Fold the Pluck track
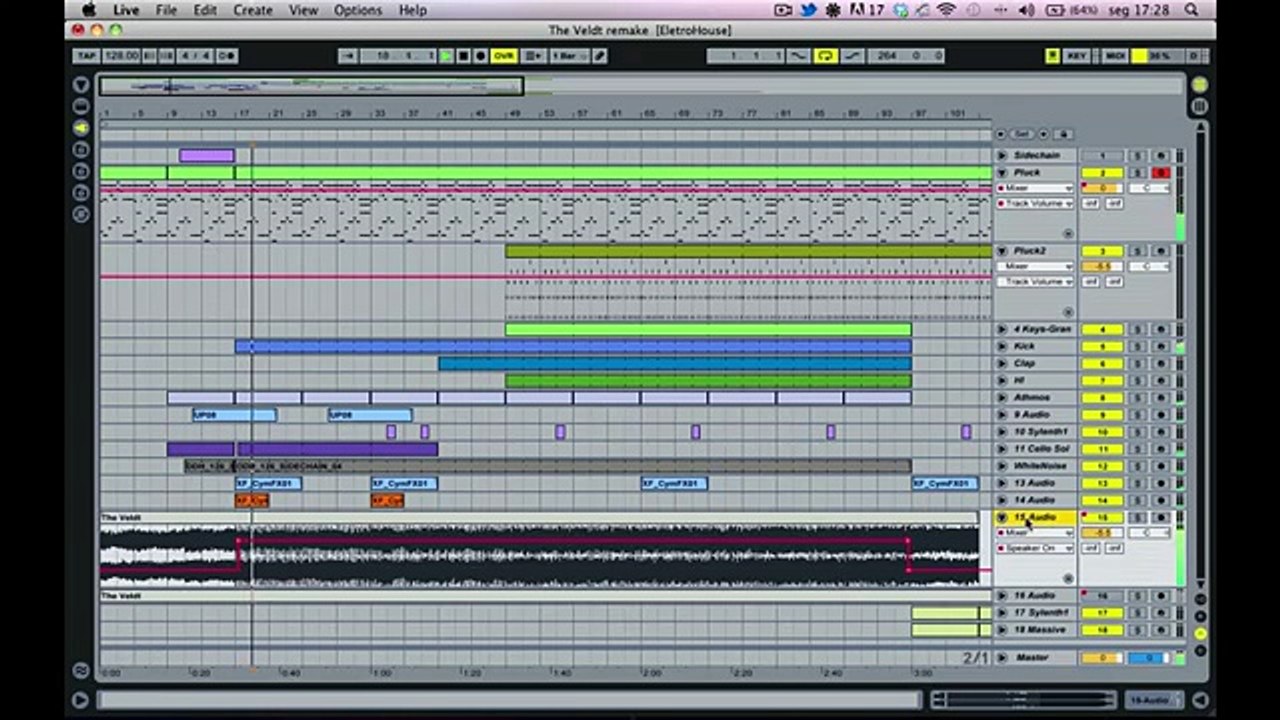 (x=1002, y=173)
